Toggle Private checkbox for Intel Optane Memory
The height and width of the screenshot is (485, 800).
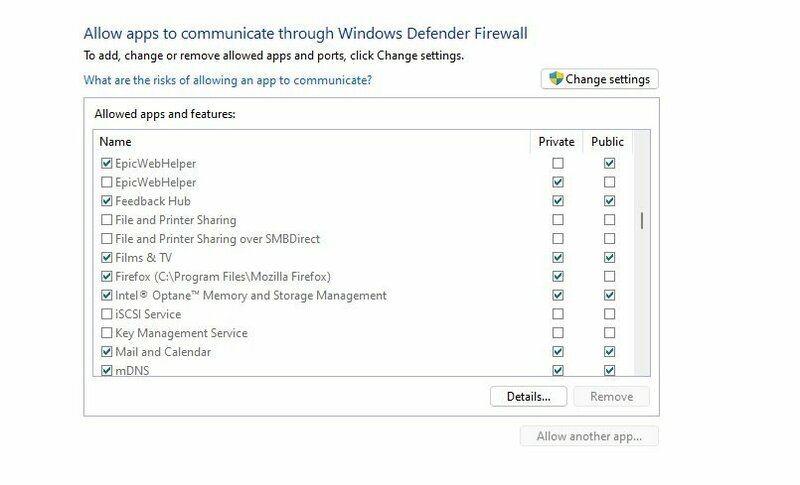pos(558,296)
